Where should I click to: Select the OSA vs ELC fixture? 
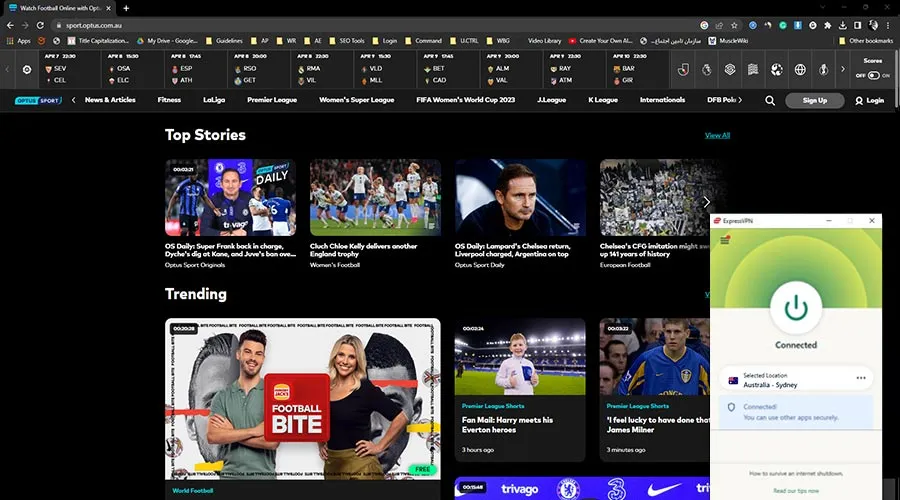coord(133,69)
